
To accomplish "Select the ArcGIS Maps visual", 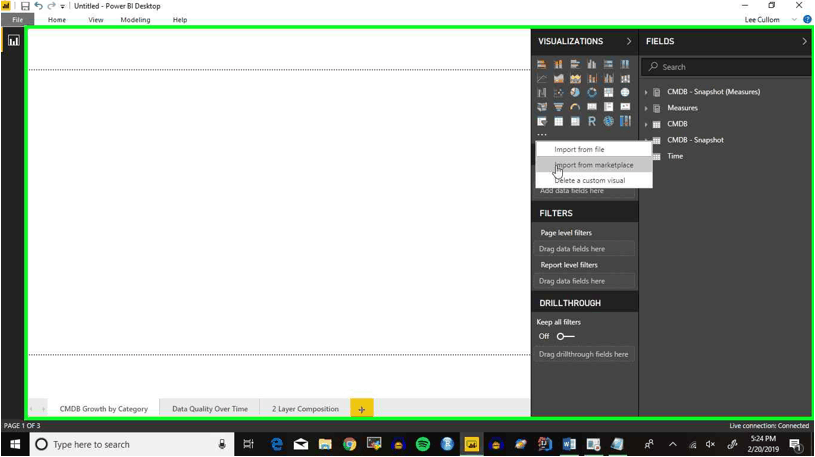I will coord(608,121).
